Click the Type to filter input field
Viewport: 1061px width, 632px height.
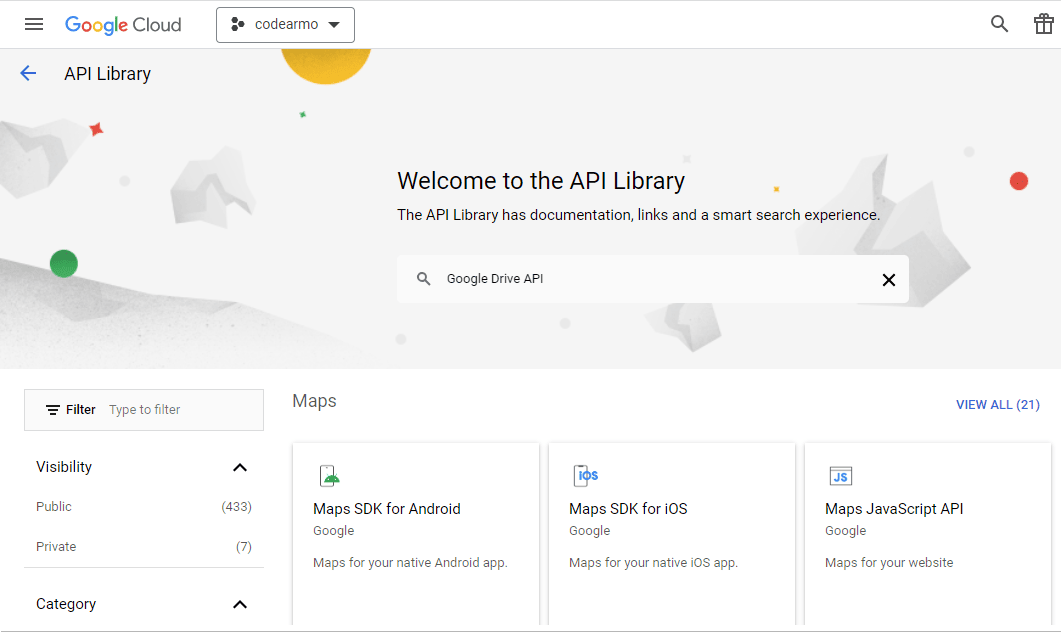[x=180, y=410]
